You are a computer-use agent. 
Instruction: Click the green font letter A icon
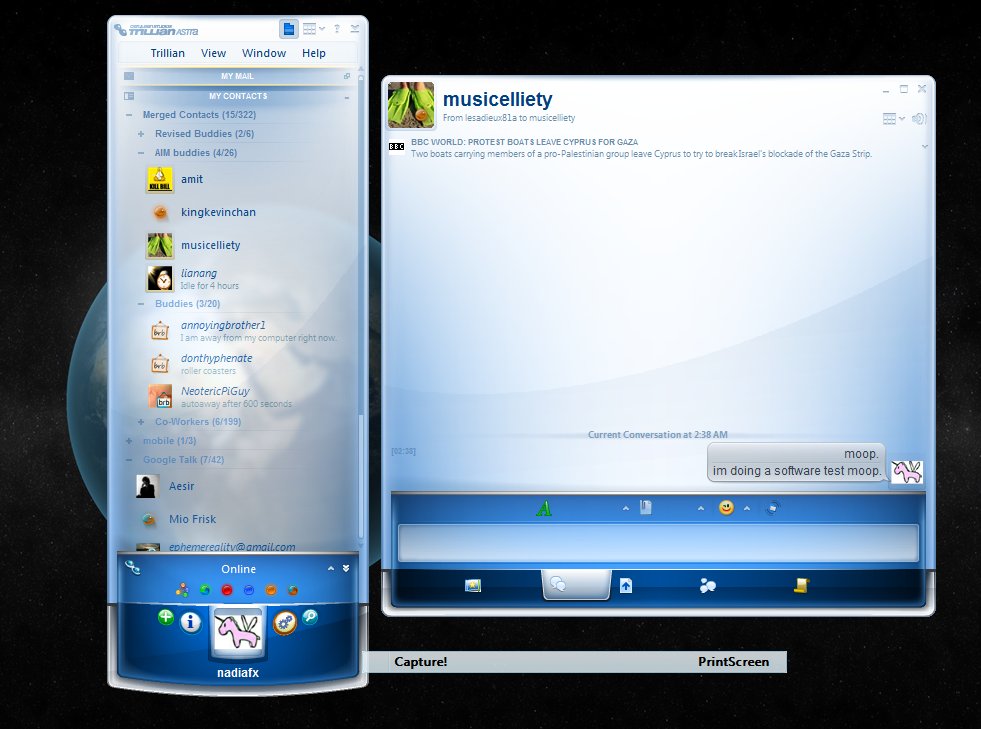(544, 508)
